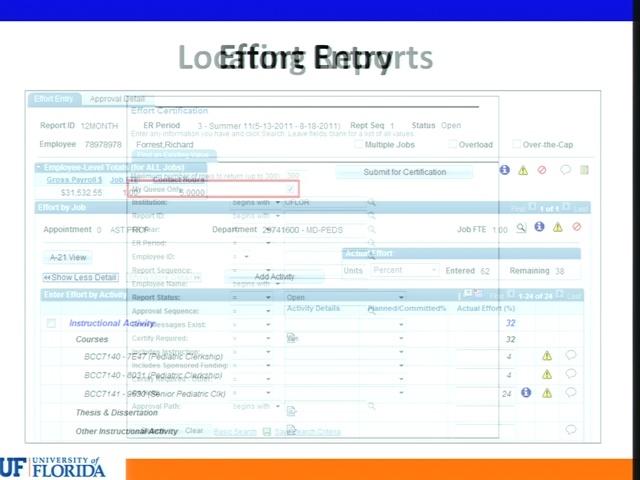
Task: Click the green grid icon at far right
Action: pos(584,169)
